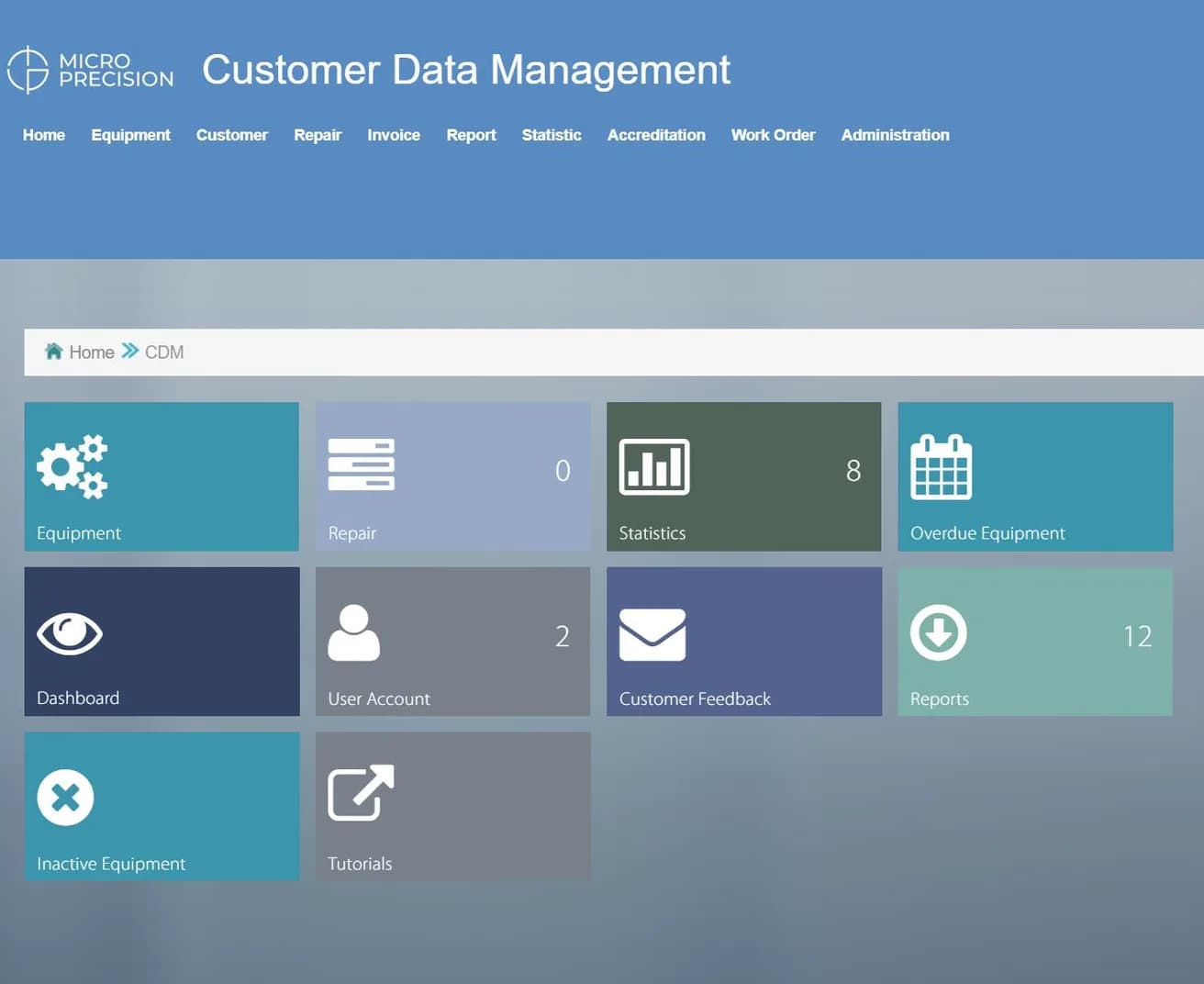Select the Statistic menu item
The image size is (1204, 984).
click(x=552, y=135)
